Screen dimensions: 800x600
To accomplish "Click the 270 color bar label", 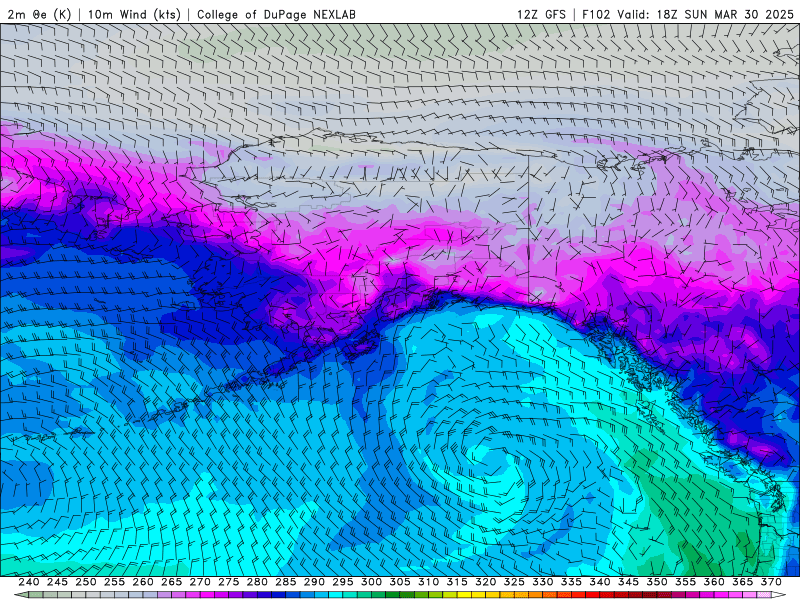I will (x=200, y=582).
